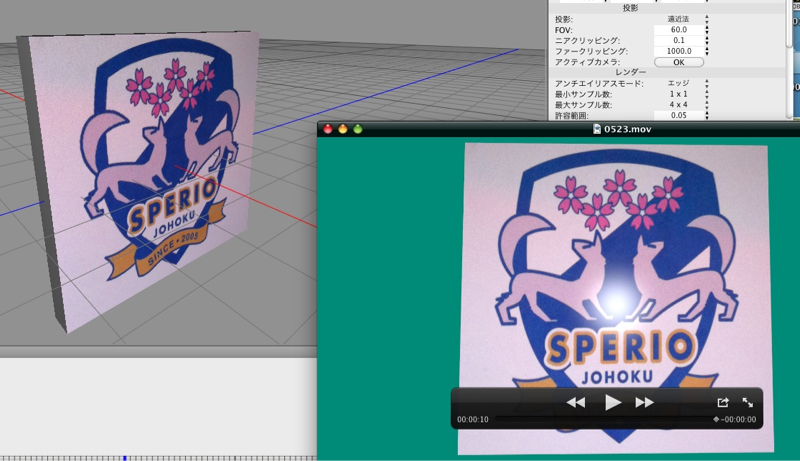Click near clipping field 0.1
800x461 pixels.
pos(679,40)
